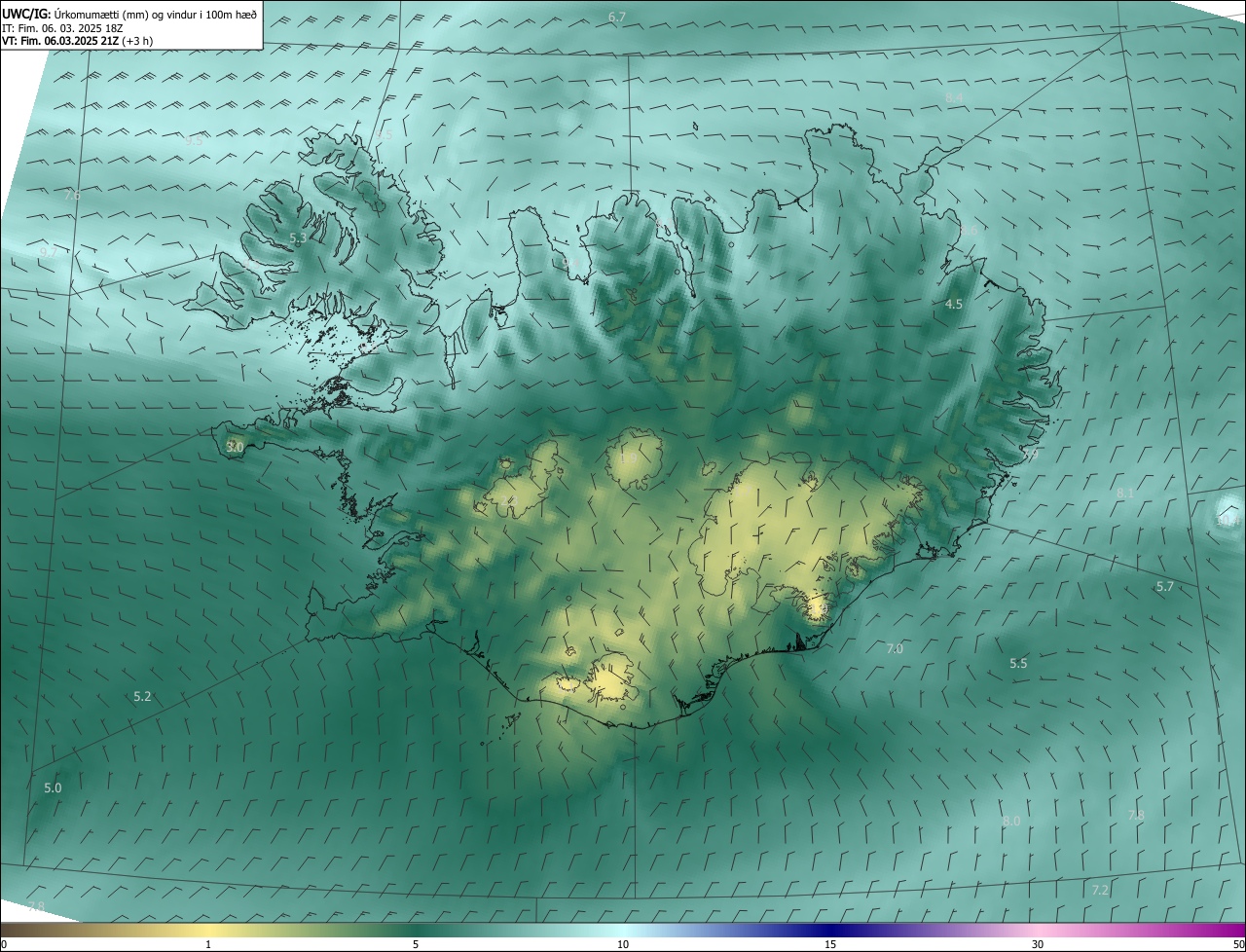Screen dimensions: 1246x952
Task: Click the 8.6 precipitation value
Action: click(x=968, y=231)
